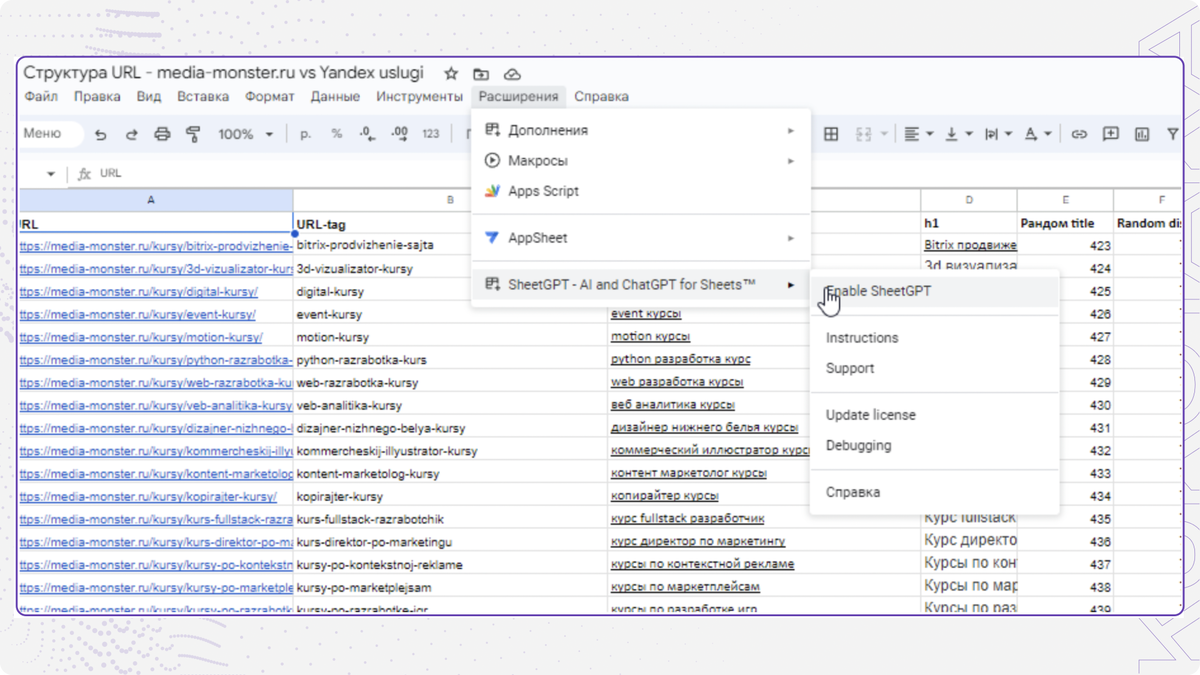Image resolution: width=1200 pixels, height=675 pixels.
Task: Decrease decimal places (.0 arrow icon)
Action: coord(367,134)
